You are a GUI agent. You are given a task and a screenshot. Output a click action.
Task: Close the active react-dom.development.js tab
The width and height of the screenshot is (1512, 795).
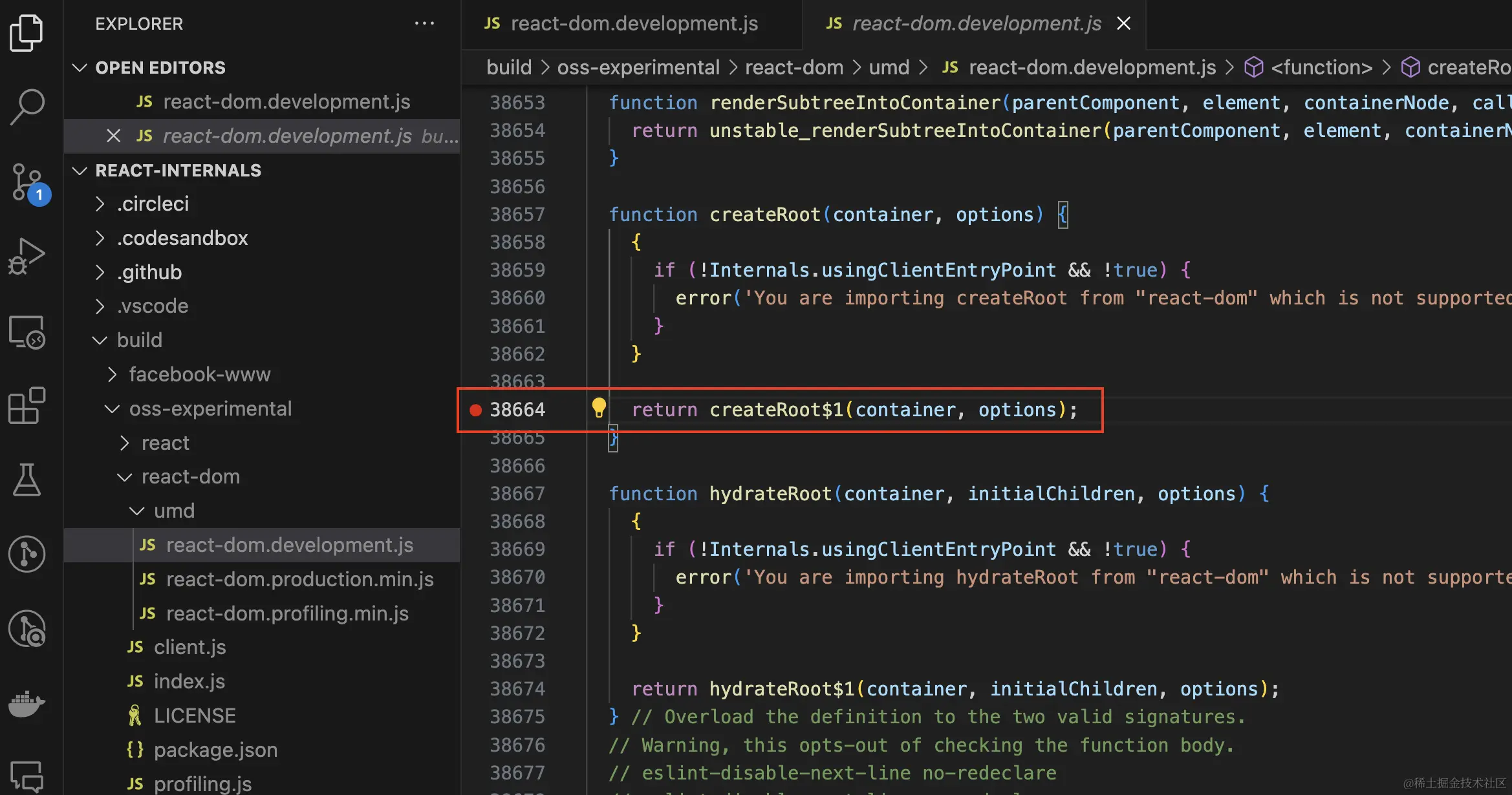pyautogui.click(x=1124, y=23)
